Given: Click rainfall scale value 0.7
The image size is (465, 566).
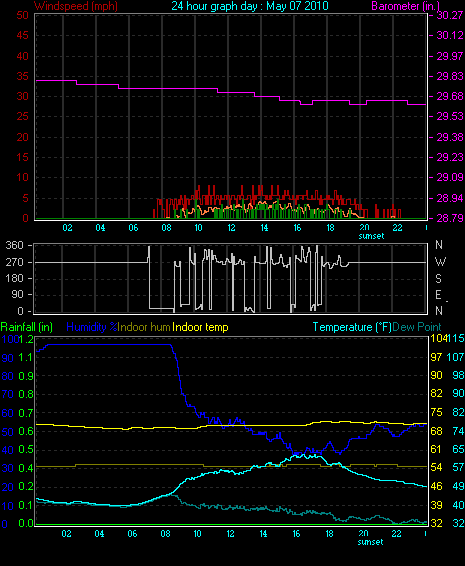Looking at the screenshot, I should coord(26,413).
